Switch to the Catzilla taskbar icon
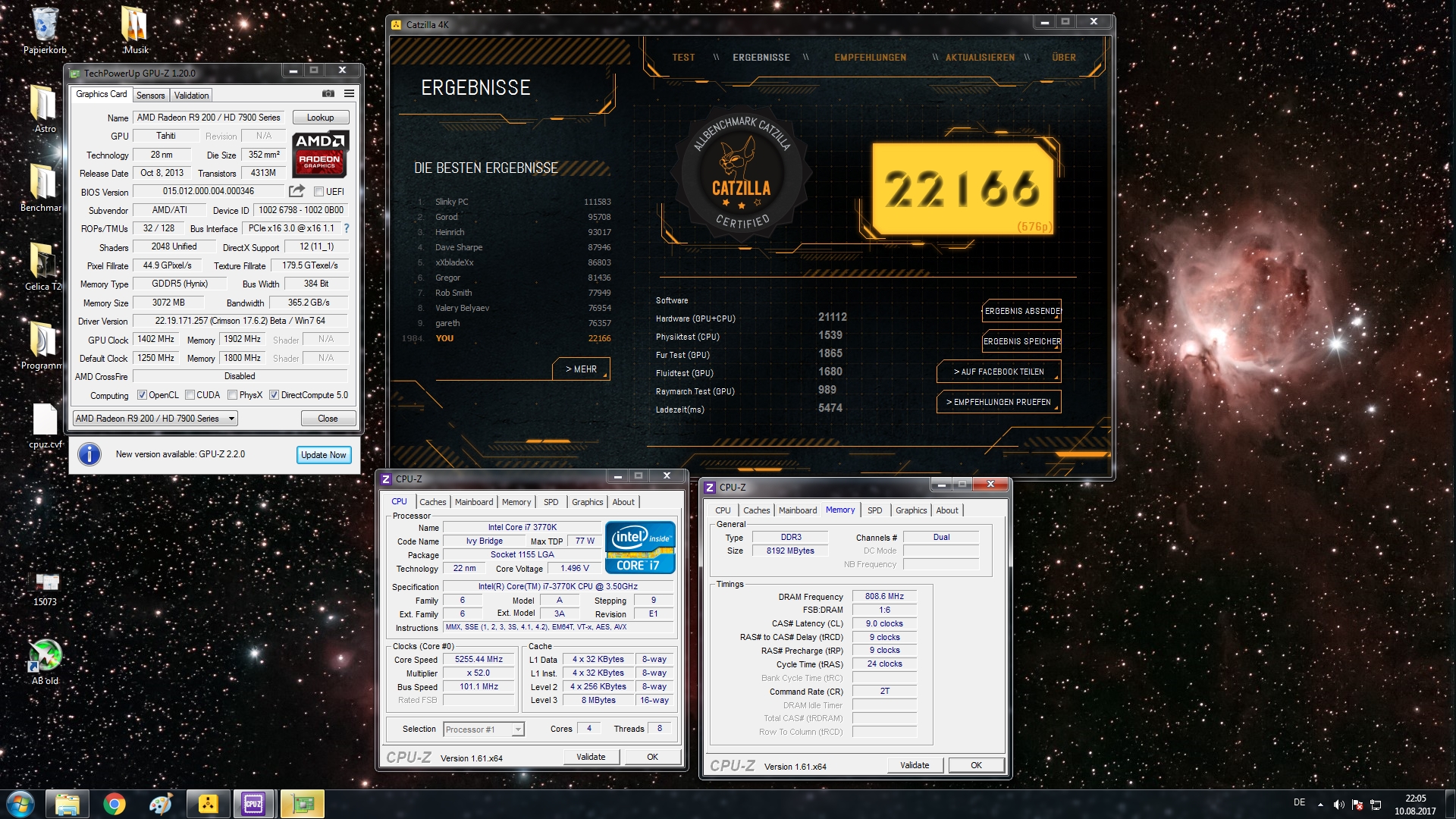Screen dimensions: 1456x819 [x=208, y=804]
